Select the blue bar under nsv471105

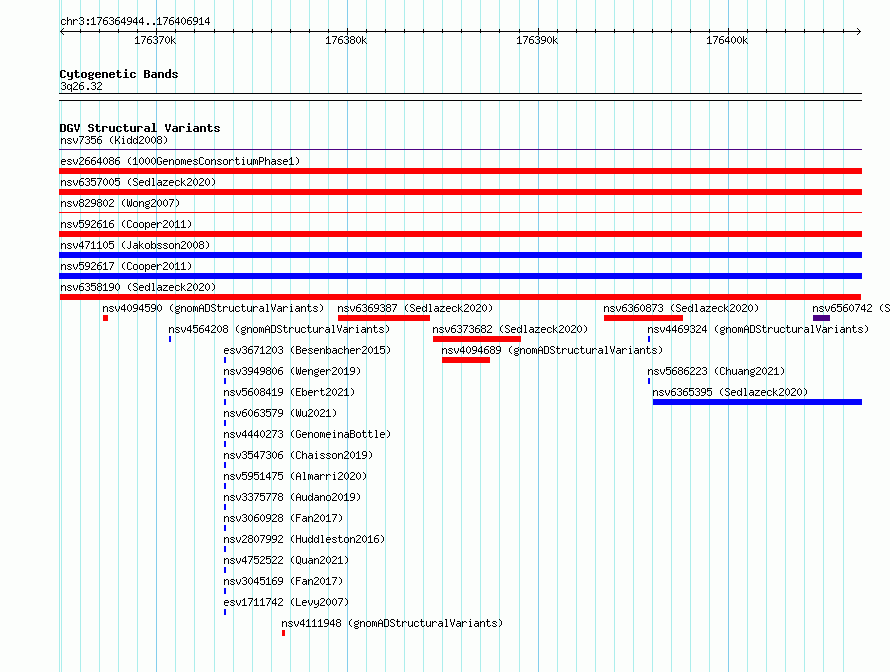coord(460,255)
